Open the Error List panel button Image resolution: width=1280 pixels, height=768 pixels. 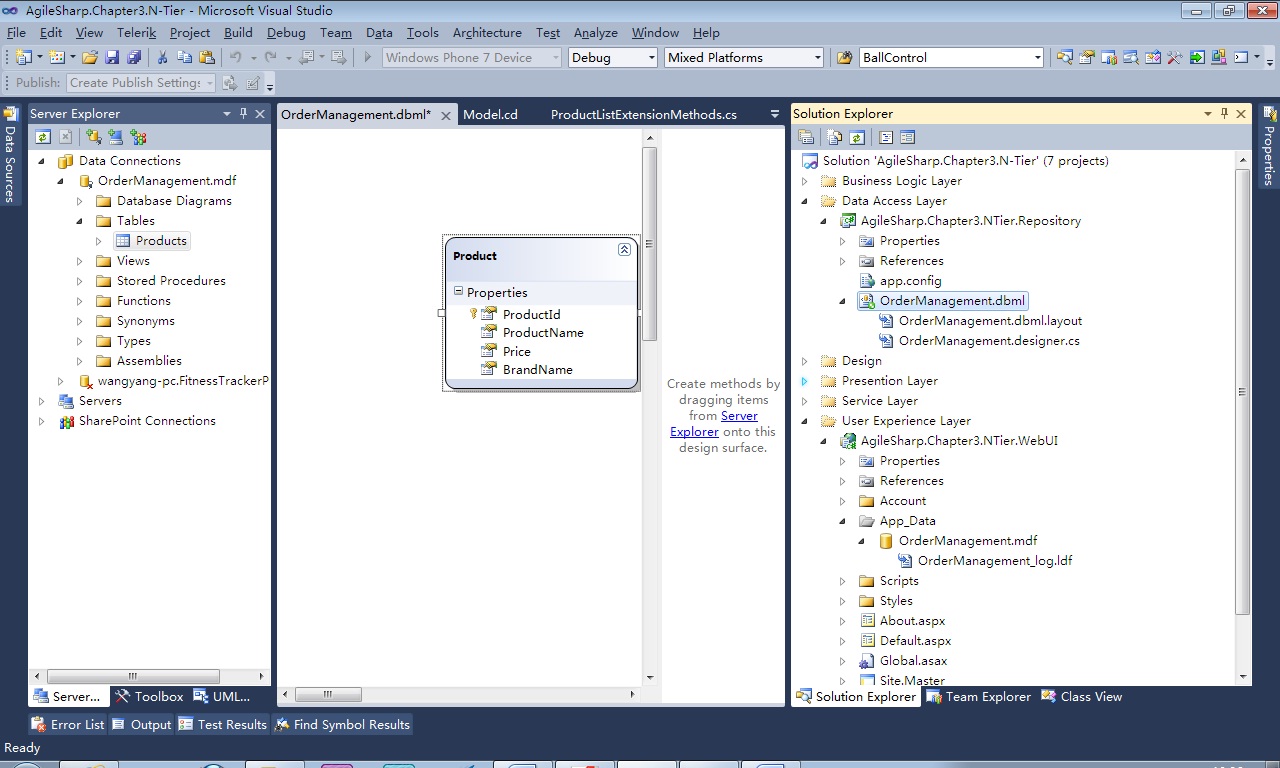(68, 724)
